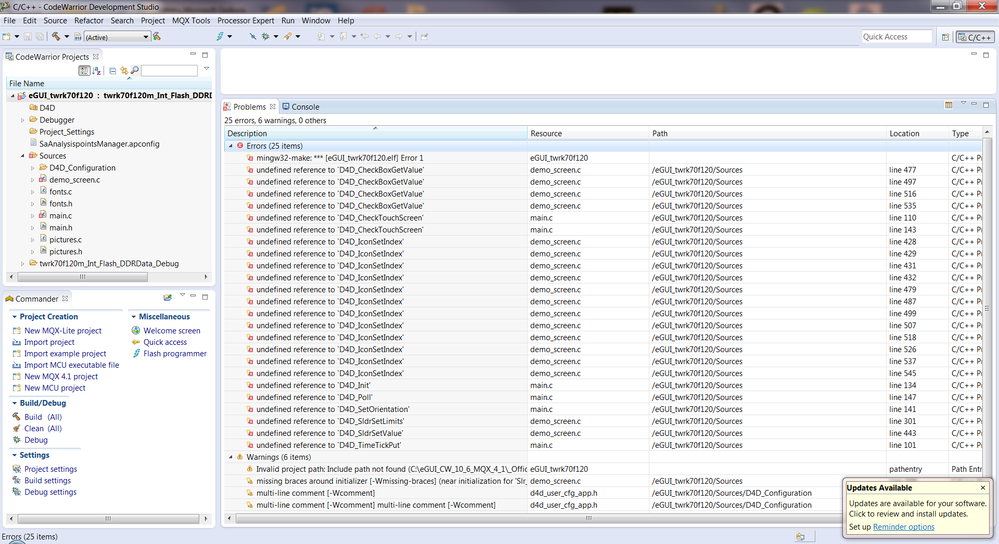999x544 pixels.
Task: Open the (Active) build configuration dropdown
Action: 117,37
